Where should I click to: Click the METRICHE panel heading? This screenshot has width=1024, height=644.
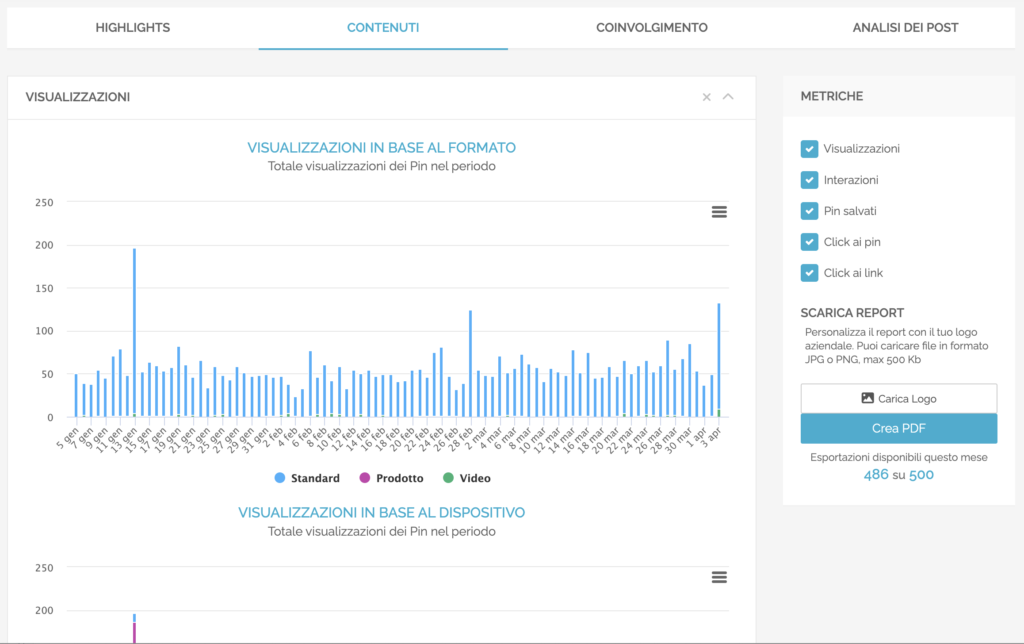(832, 96)
